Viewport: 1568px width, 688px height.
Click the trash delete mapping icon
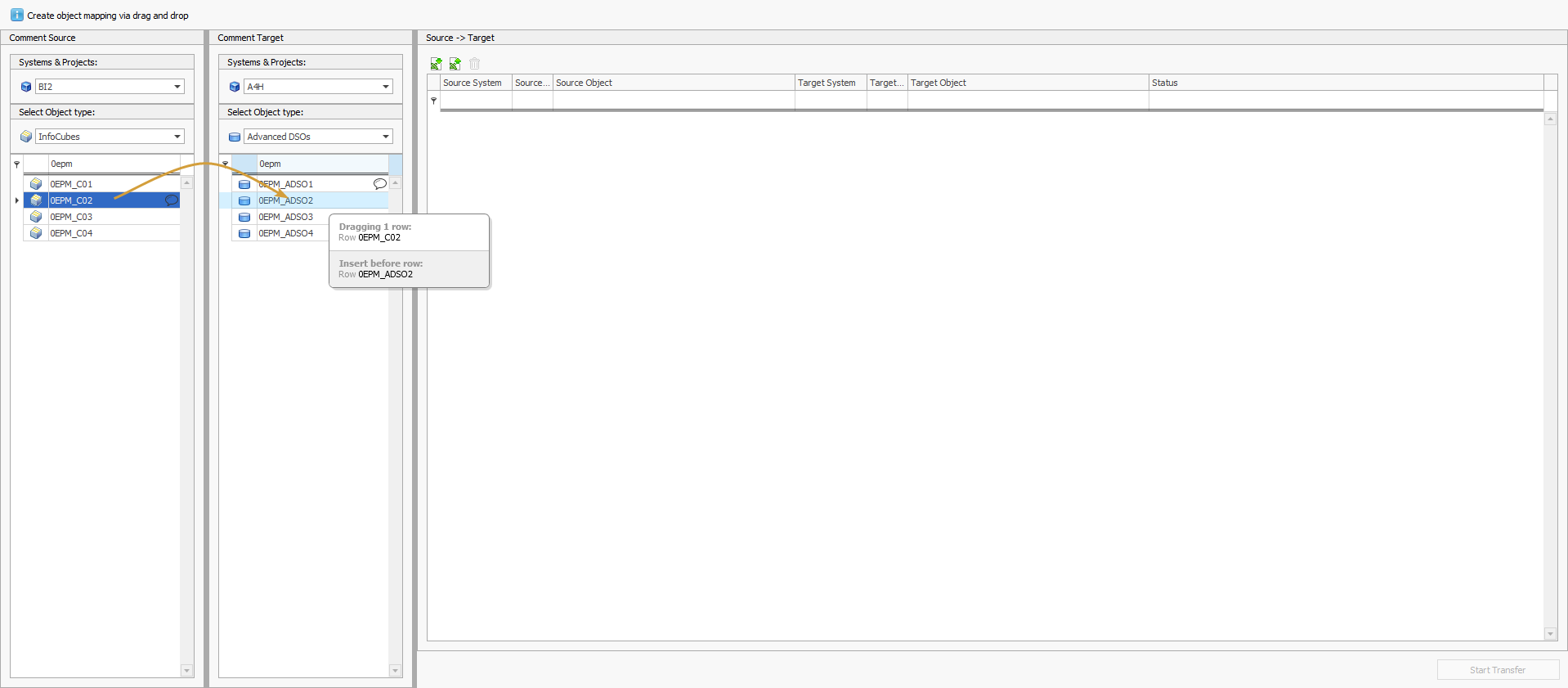[475, 64]
